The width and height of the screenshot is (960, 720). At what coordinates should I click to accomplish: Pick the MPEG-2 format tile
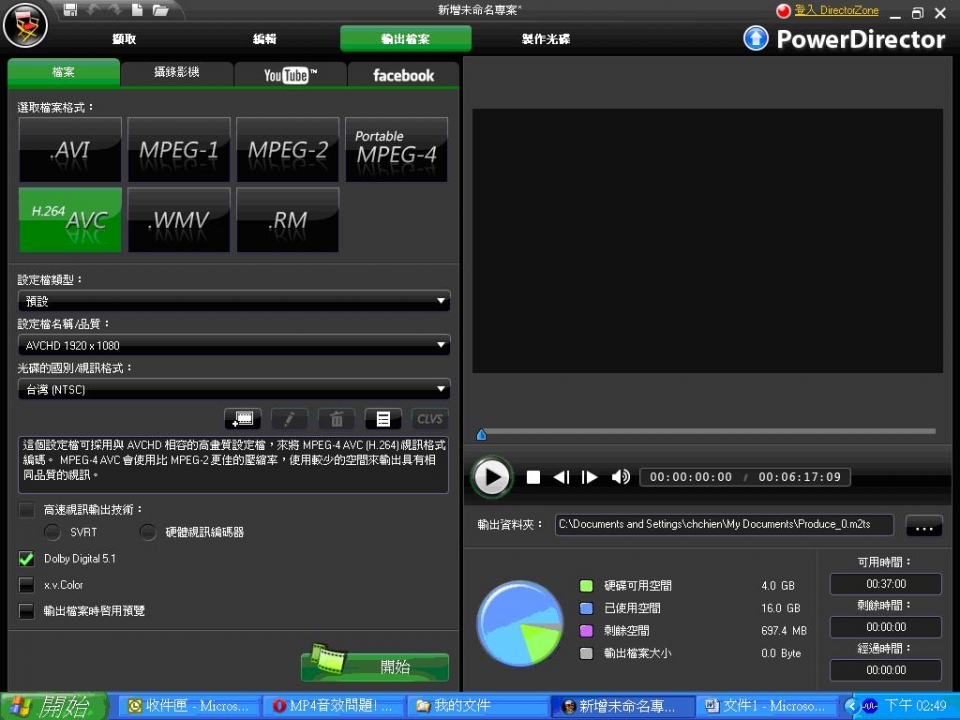click(x=288, y=150)
